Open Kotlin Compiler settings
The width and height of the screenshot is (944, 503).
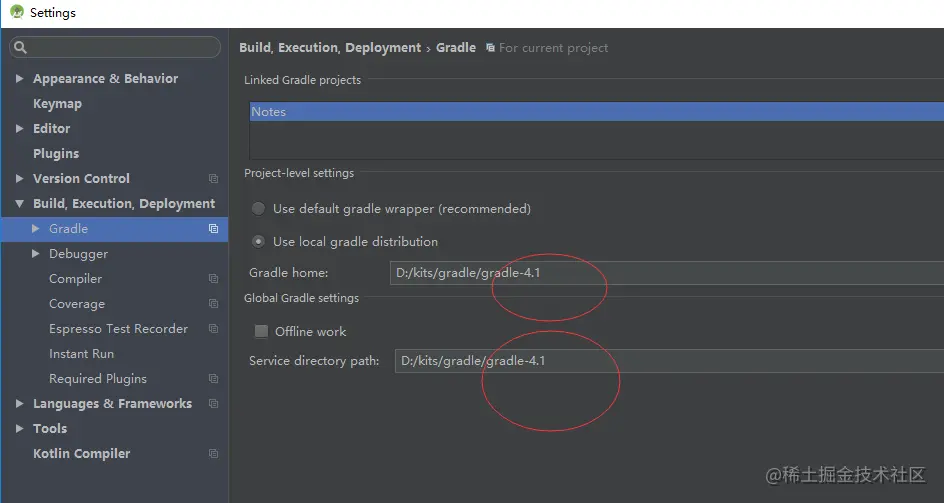81,454
